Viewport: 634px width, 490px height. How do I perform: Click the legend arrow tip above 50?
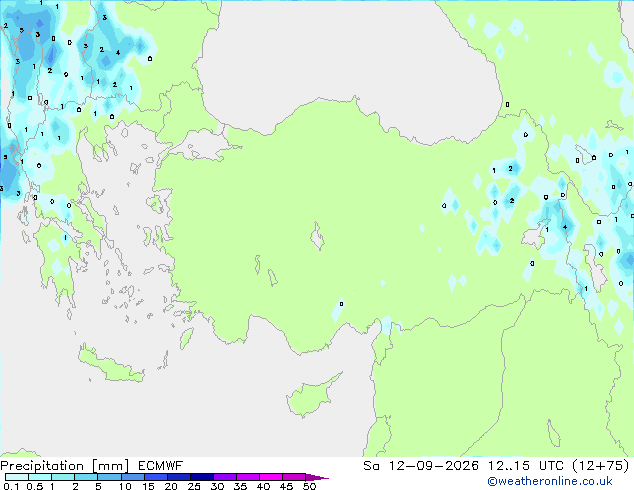317,477
